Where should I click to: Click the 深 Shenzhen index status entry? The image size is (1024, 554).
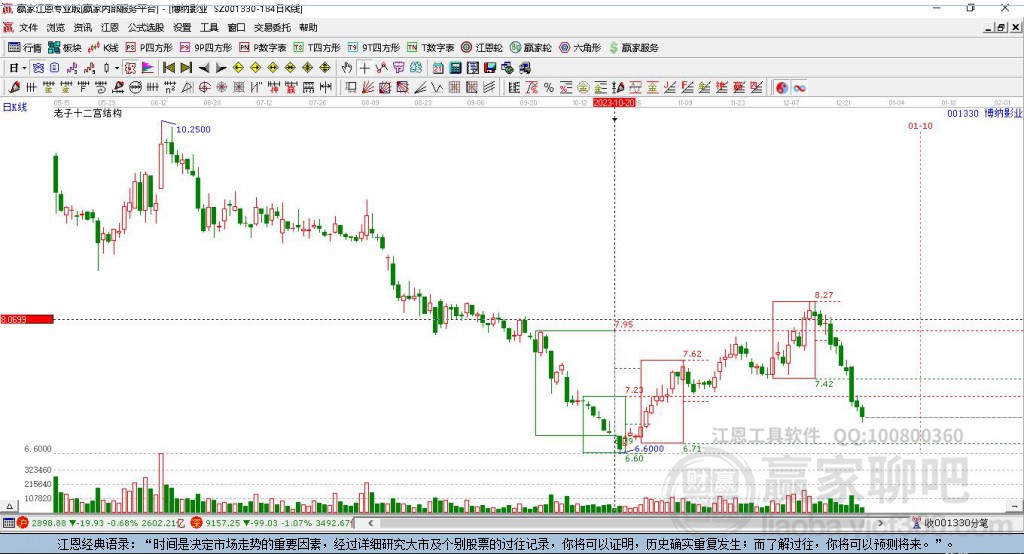pyautogui.click(x=273, y=523)
